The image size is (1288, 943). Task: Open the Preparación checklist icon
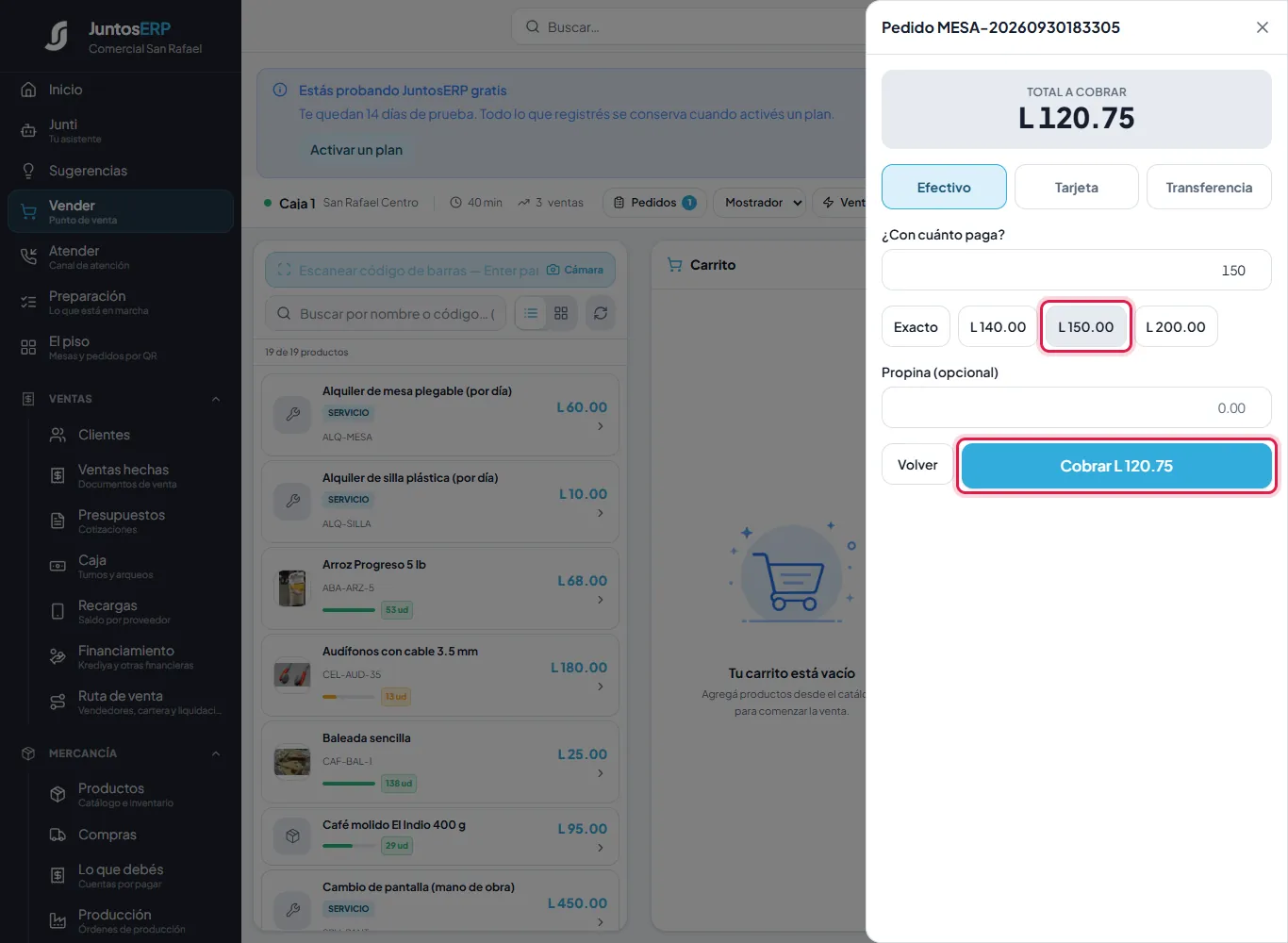pyautogui.click(x=28, y=302)
